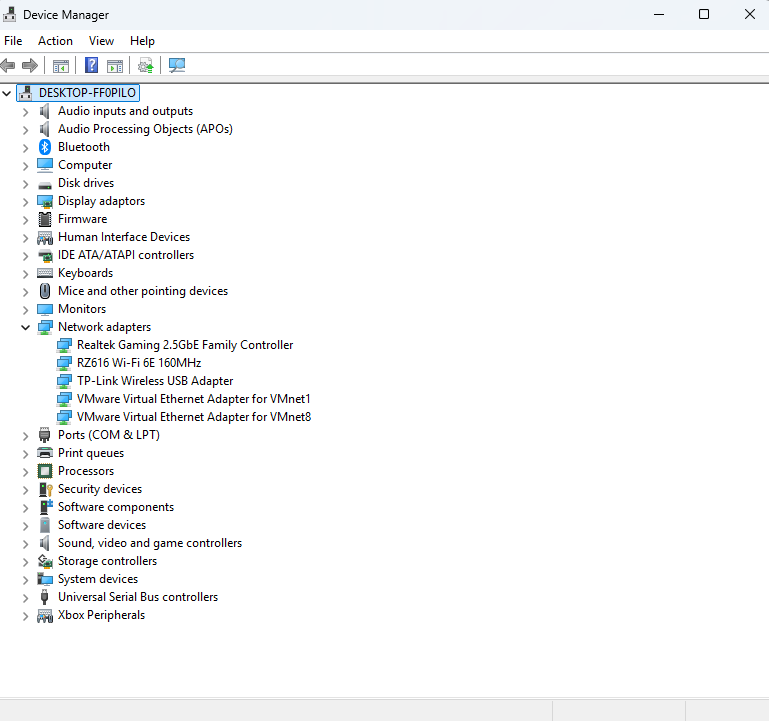The width and height of the screenshot is (769, 721).
Task: Open the View menu
Action: click(101, 41)
